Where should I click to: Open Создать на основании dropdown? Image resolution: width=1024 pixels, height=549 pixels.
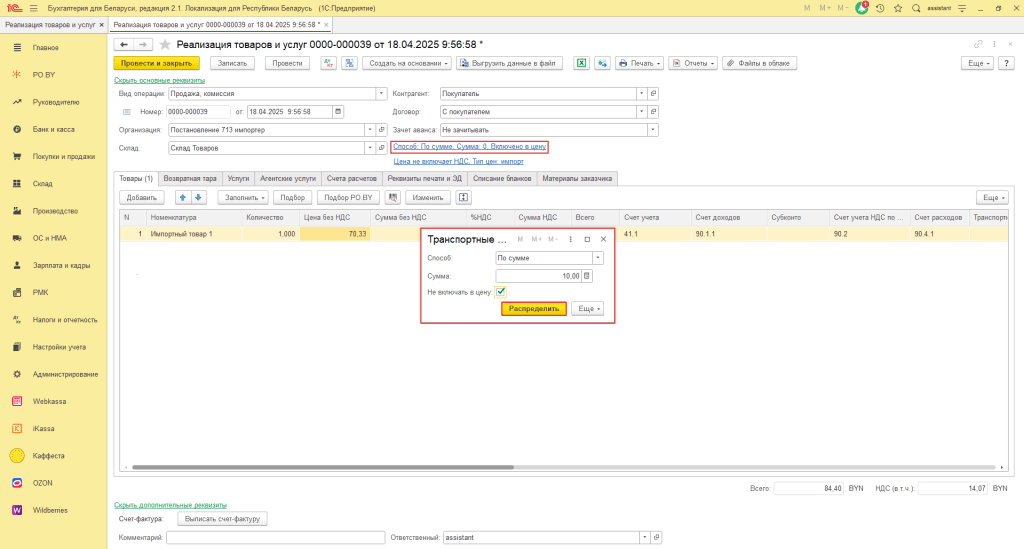tap(406, 63)
